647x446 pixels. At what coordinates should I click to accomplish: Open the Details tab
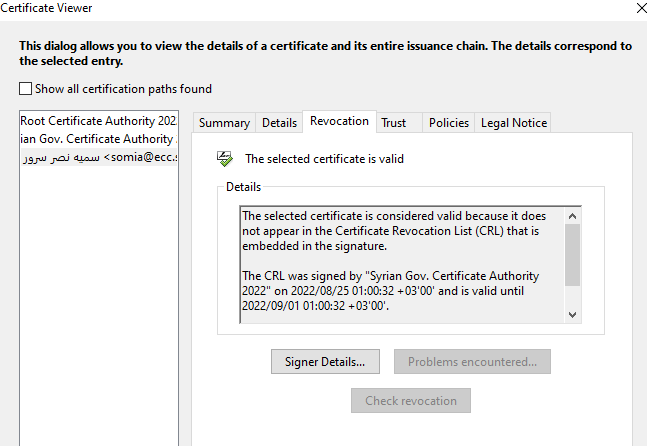tap(279, 123)
